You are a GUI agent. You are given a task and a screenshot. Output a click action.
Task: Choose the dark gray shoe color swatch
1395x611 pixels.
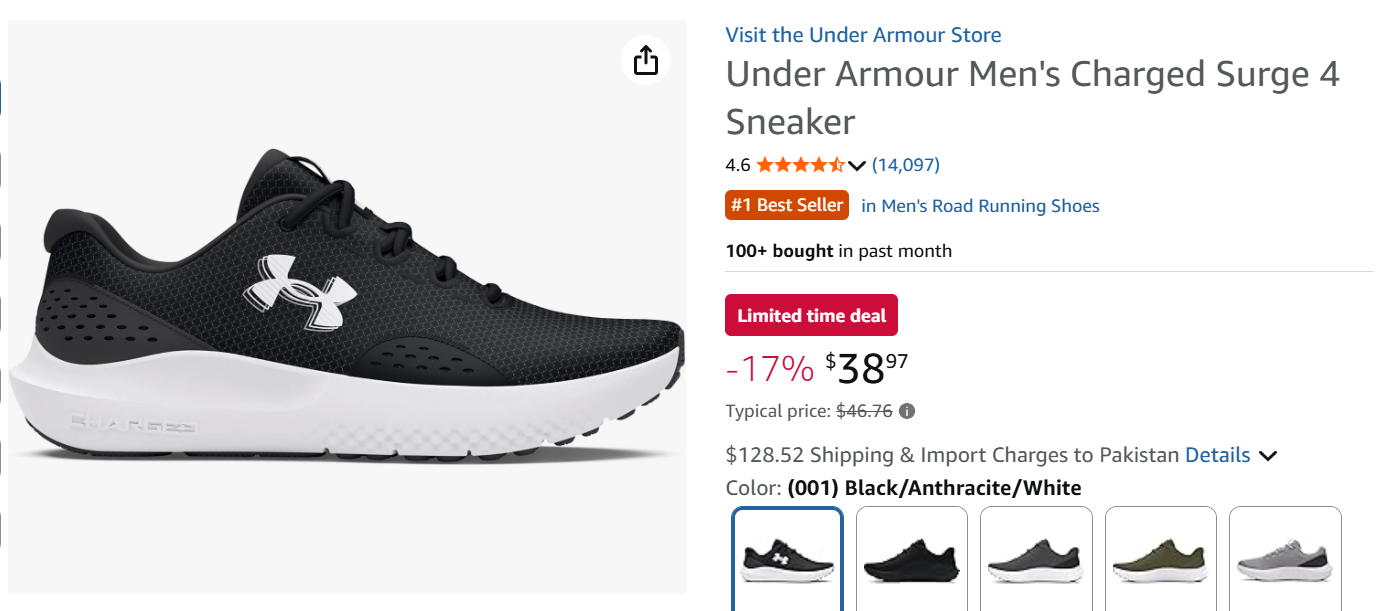coord(1036,559)
